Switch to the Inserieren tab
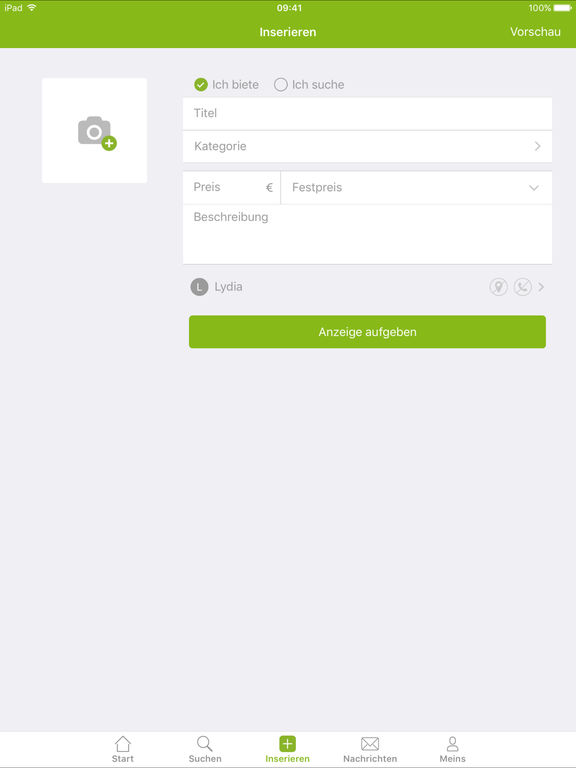This screenshot has height=768, width=576. [288, 749]
